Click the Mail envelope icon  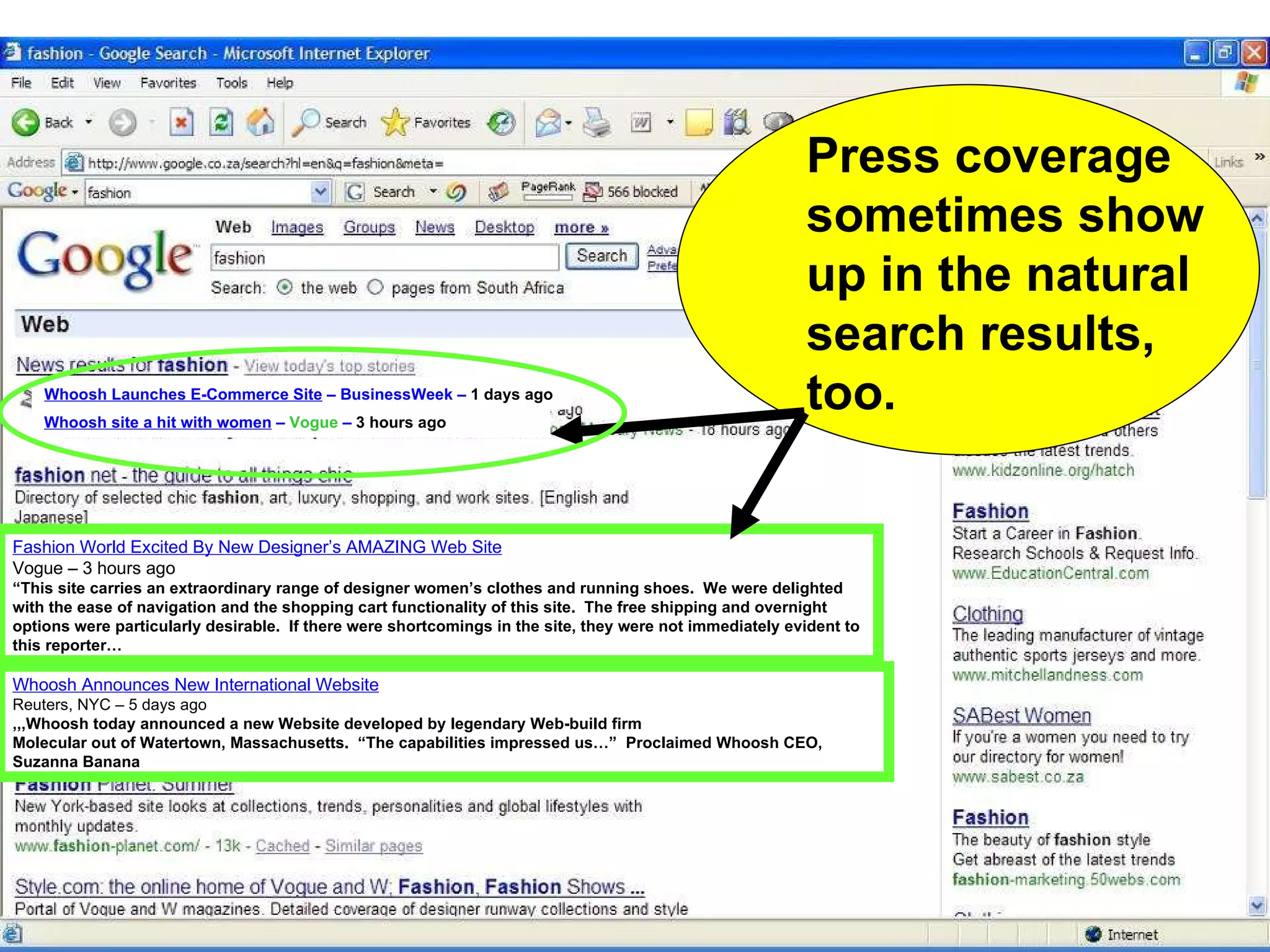click(548, 123)
